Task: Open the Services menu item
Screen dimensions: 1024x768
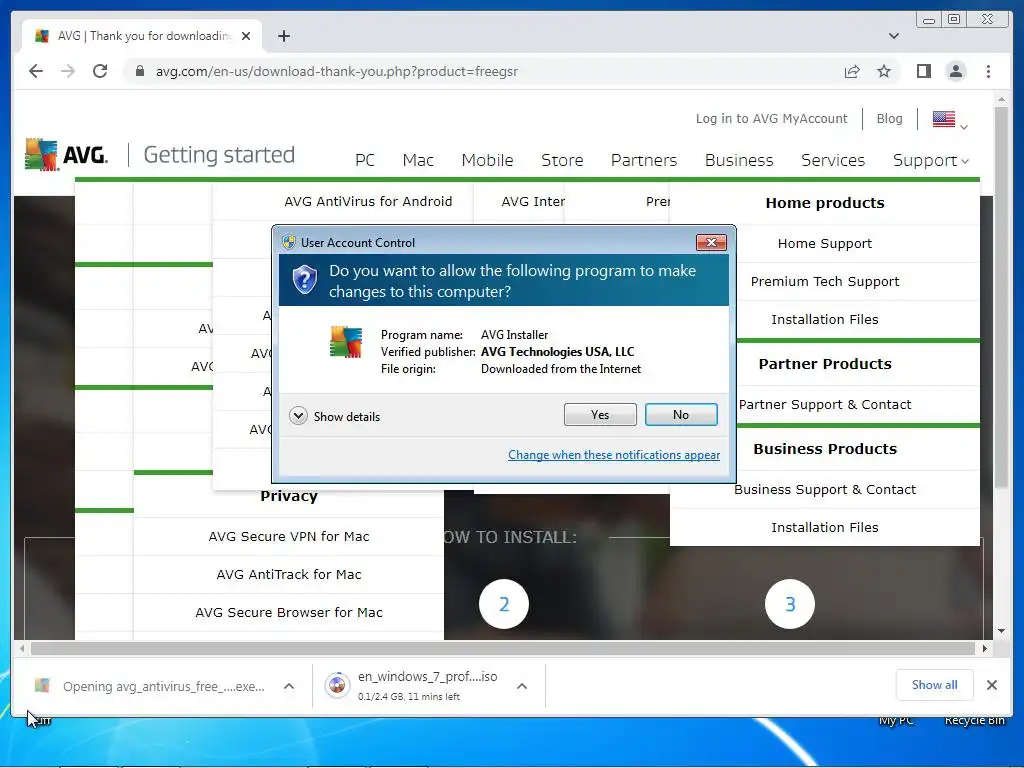Action: [833, 160]
